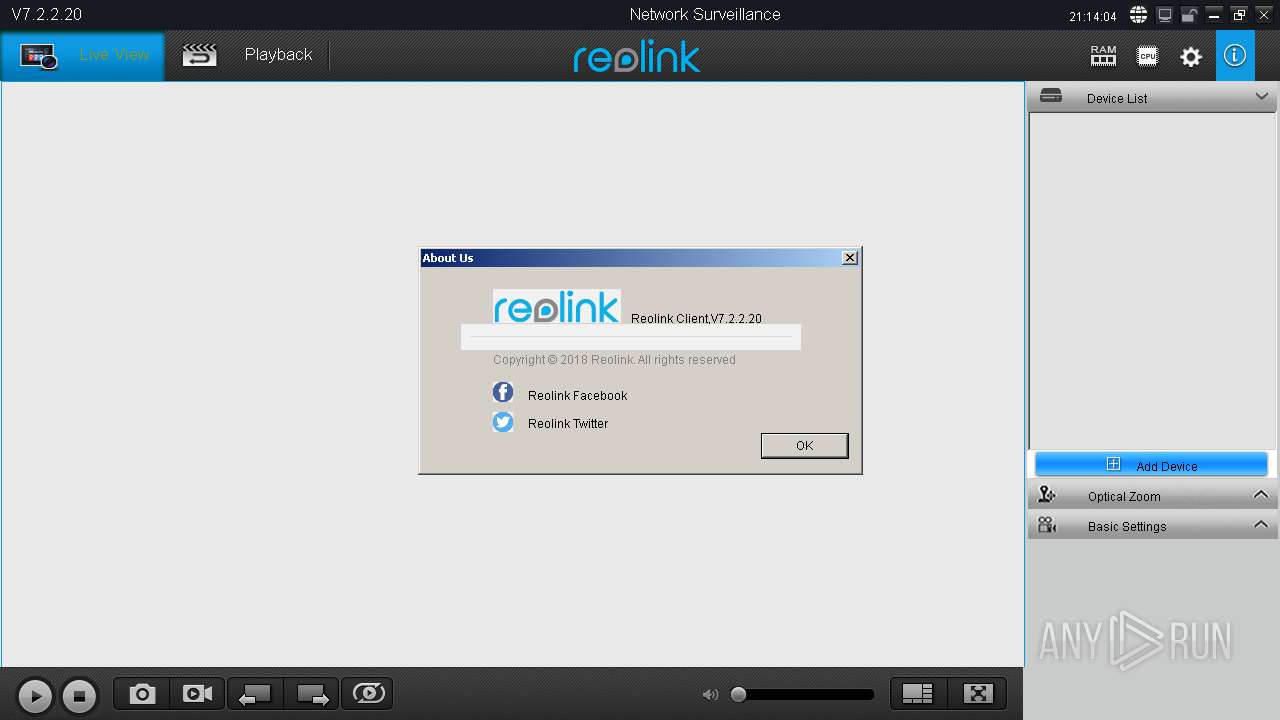Click the RAM usage icon
The height and width of the screenshot is (720, 1280).
(x=1103, y=56)
